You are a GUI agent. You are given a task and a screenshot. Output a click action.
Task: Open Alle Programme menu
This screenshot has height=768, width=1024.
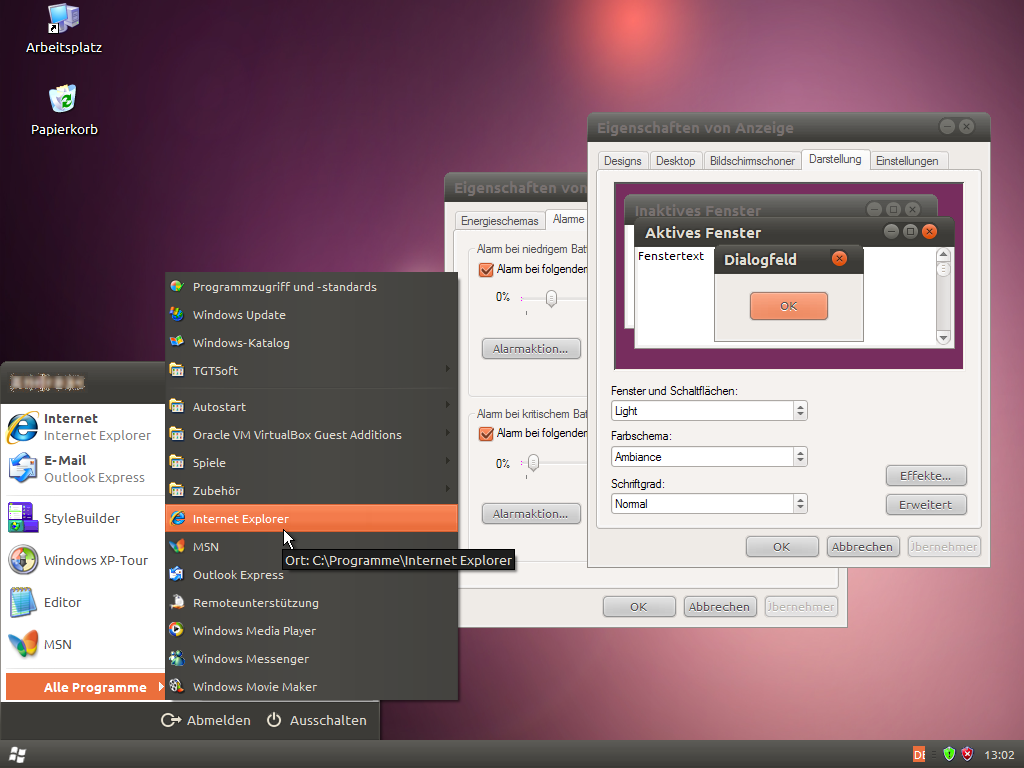(86, 687)
